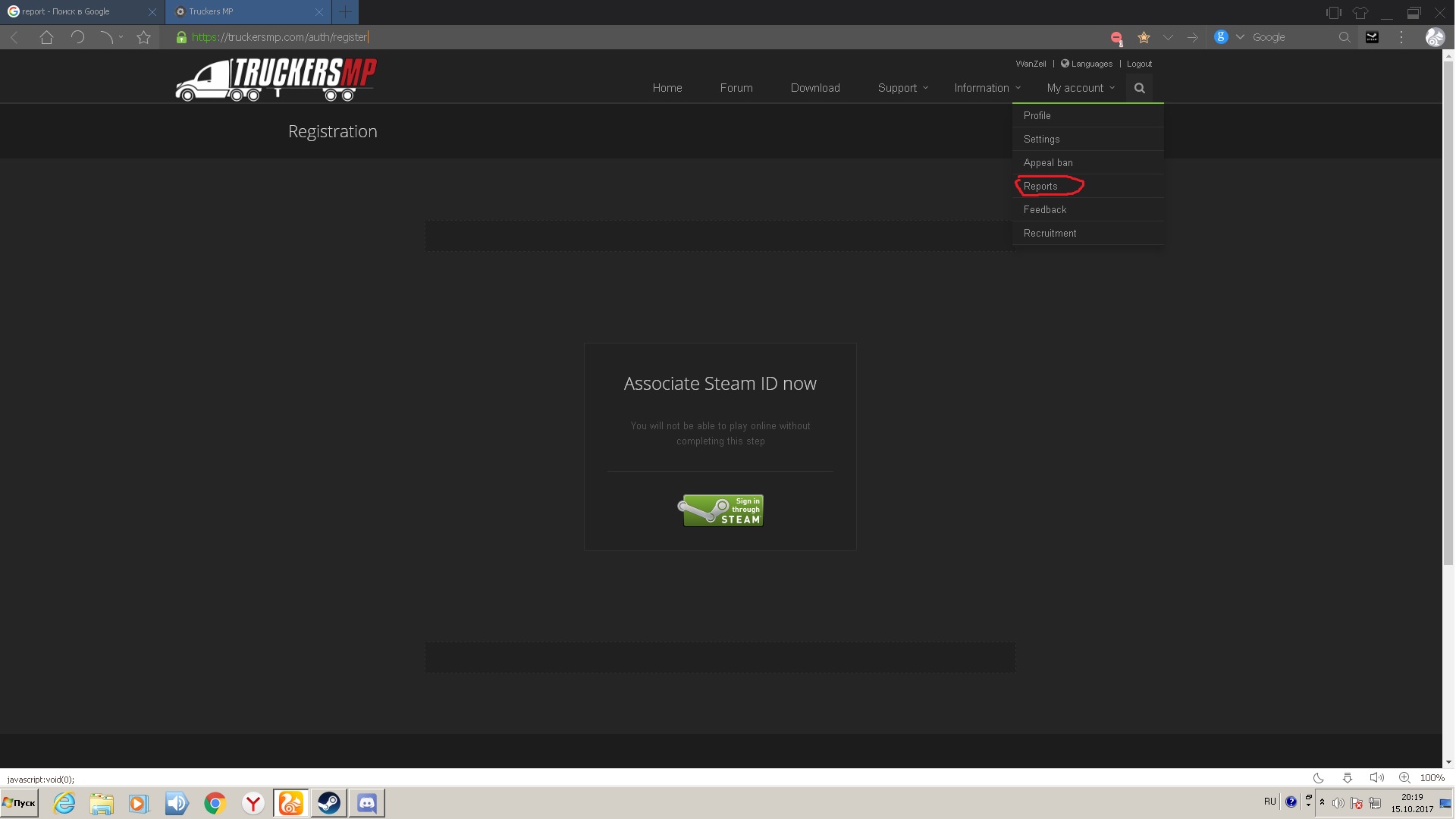The width and height of the screenshot is (1456, 819).
Task: Open the browser user avatar icon
Action: [x=1435, y=37]
